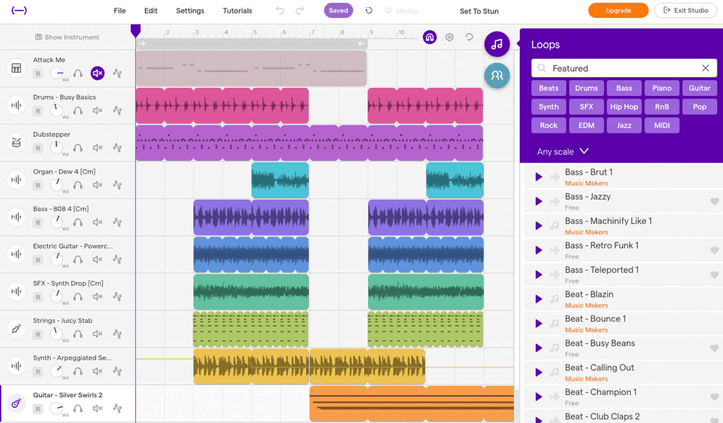The height and width of the screenshot is (423, 723).
Task: Expand the Any scale dropdown
Action: (563, 152)
